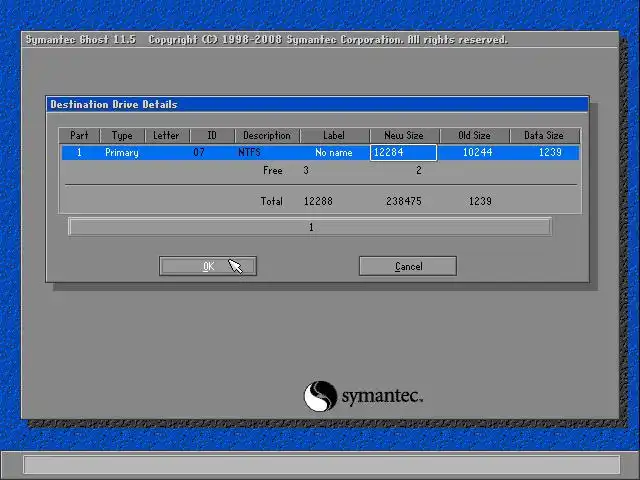Click the Part column header
640x480 pixels.
click(79, 136)
